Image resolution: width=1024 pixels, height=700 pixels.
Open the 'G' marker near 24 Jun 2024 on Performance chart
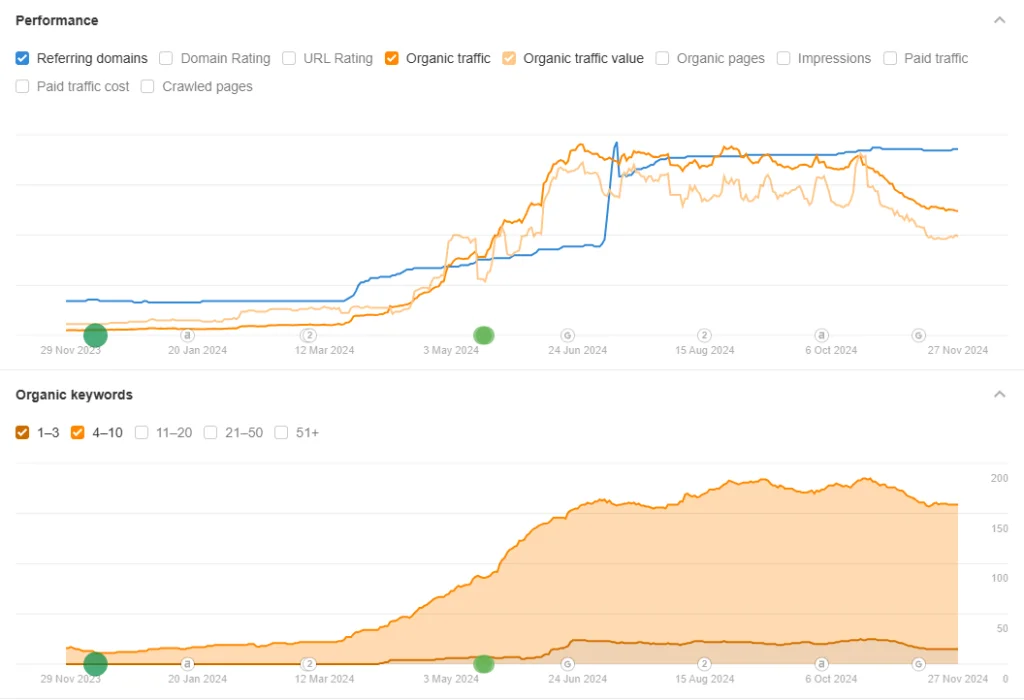568,335
